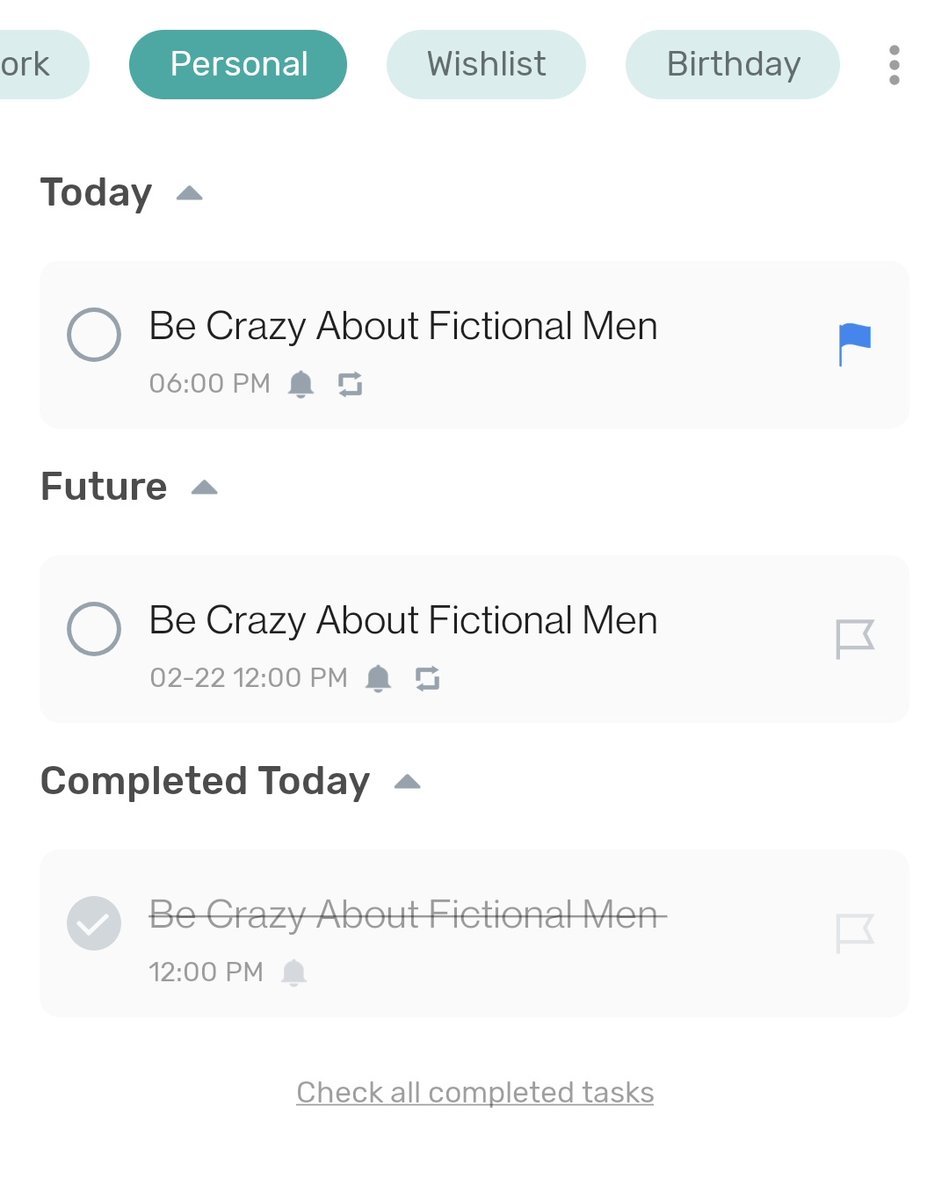Click faded flag on completed task
Image resolution: width=949 pixels, height=1200 pixels.
coord(854,933)
